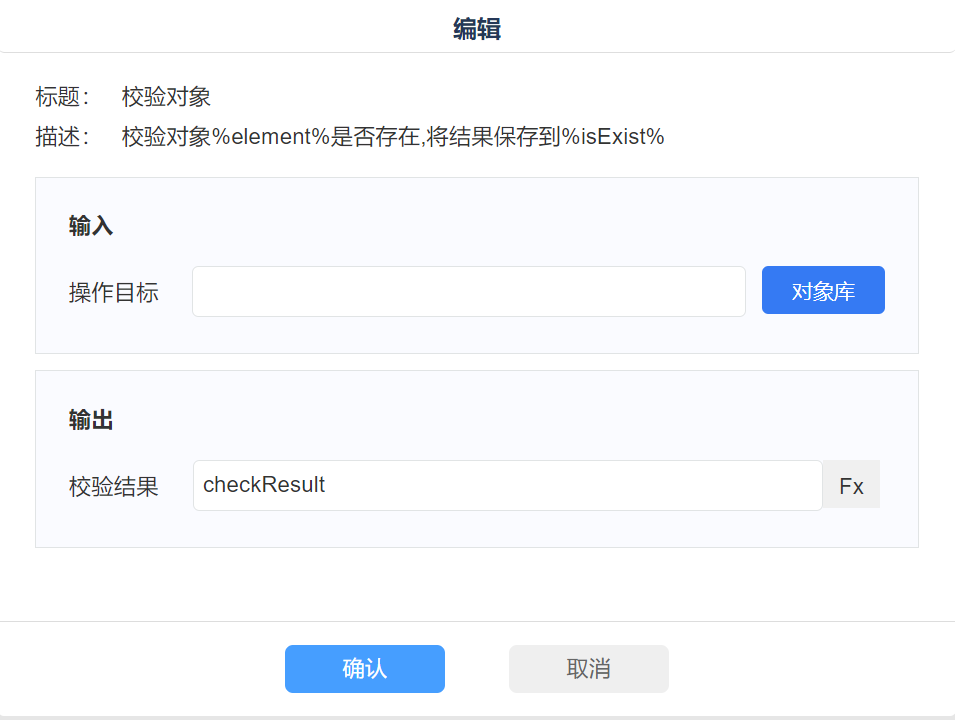The height and width of the screenshot is (720, 955).
Task: Click the %isExist% placeholder in the description
Action: [x=613, y=137]
